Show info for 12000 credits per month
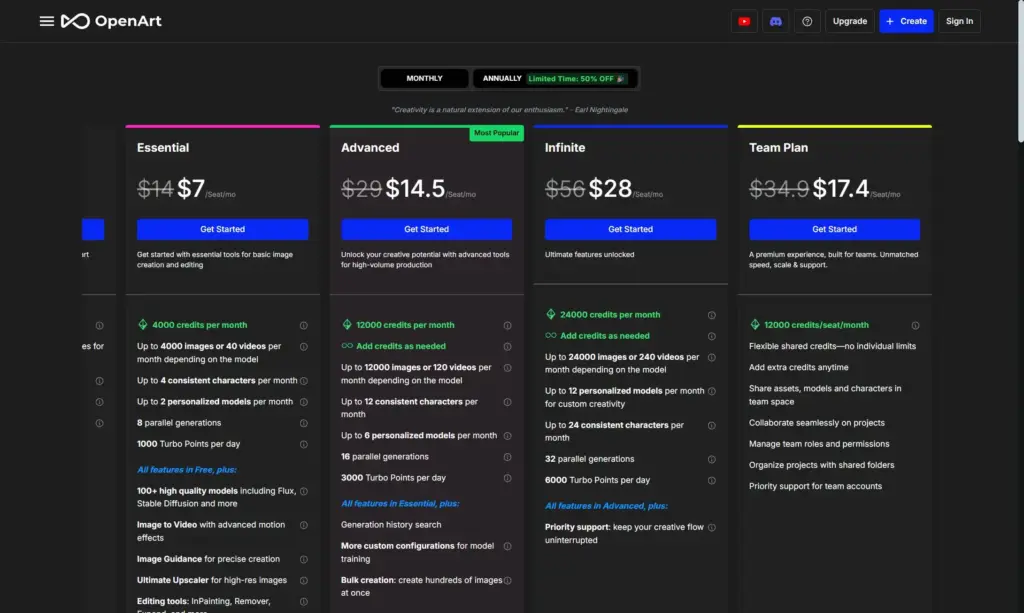The image size is (1024, 613). point(507,325)
